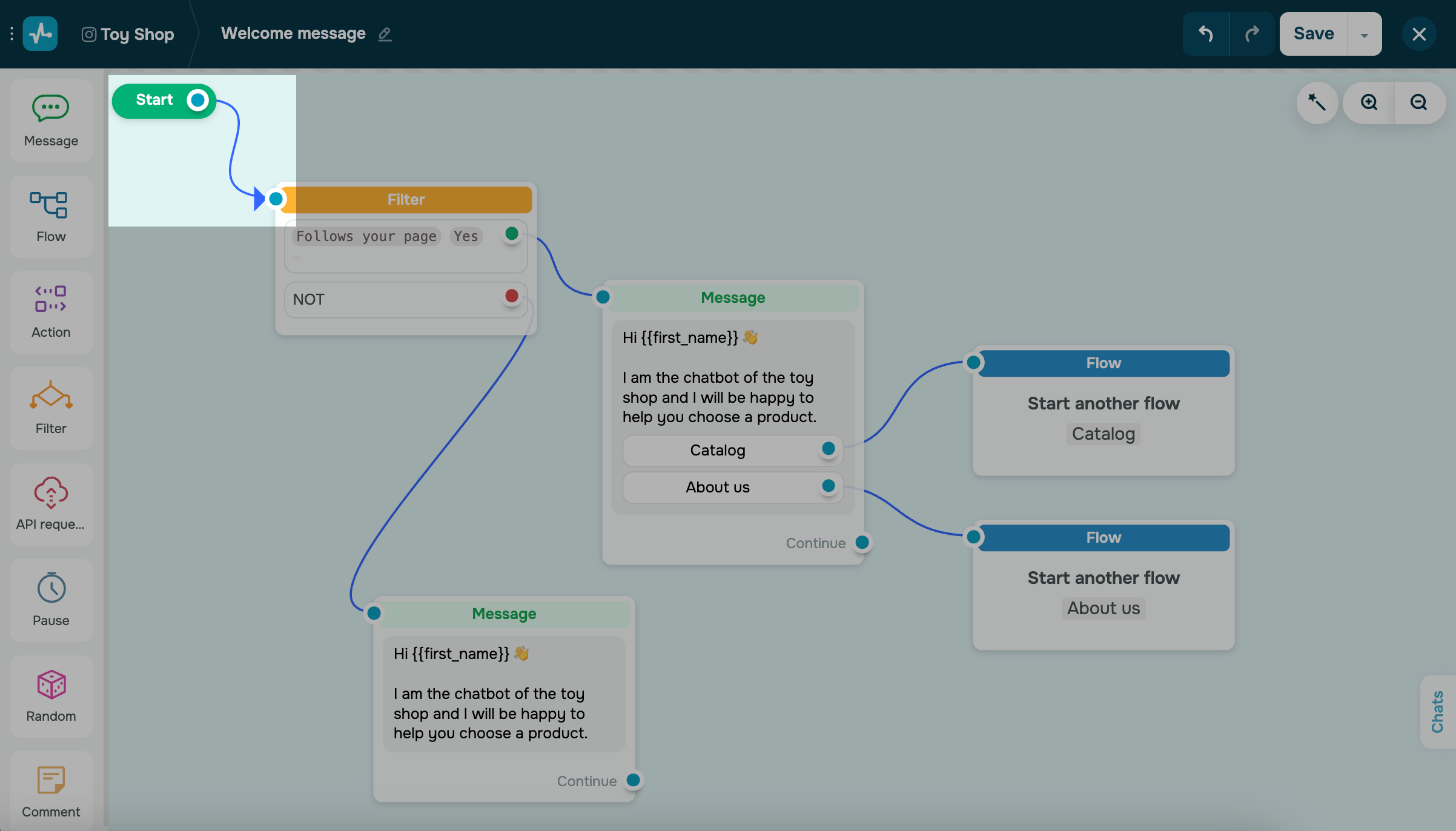Zoom in on the canvas
Screen dimensions: 1456x831
pyautogui.click(x=1369, y=102)
